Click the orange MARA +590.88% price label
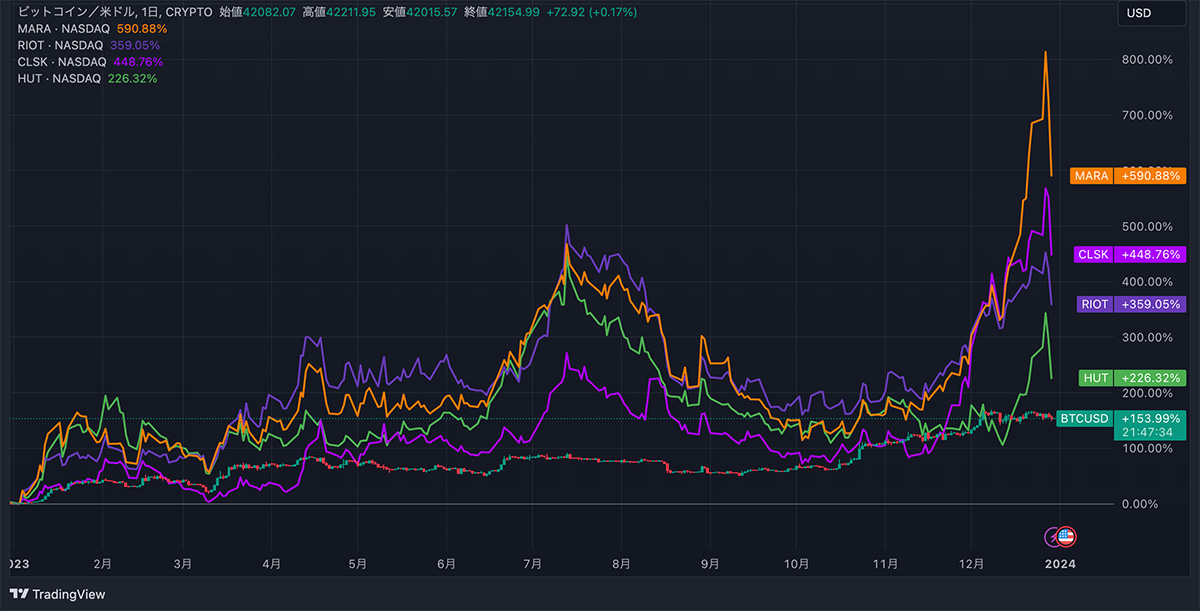 [x=1127, y=175]
